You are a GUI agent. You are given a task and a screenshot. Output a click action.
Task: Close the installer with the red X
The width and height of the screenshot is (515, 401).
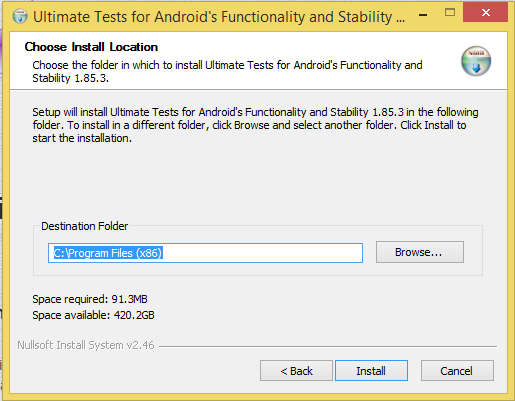[x=485, y=13]
